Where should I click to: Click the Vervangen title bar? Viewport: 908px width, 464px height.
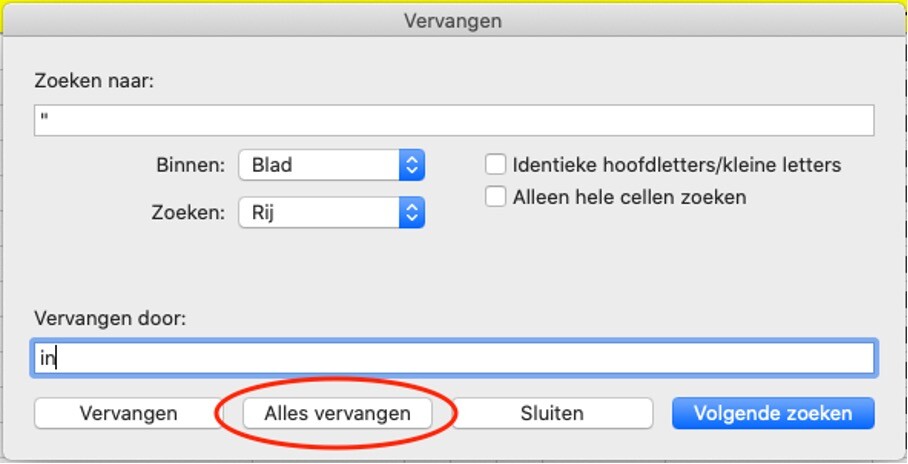click(x=453, y=20)
